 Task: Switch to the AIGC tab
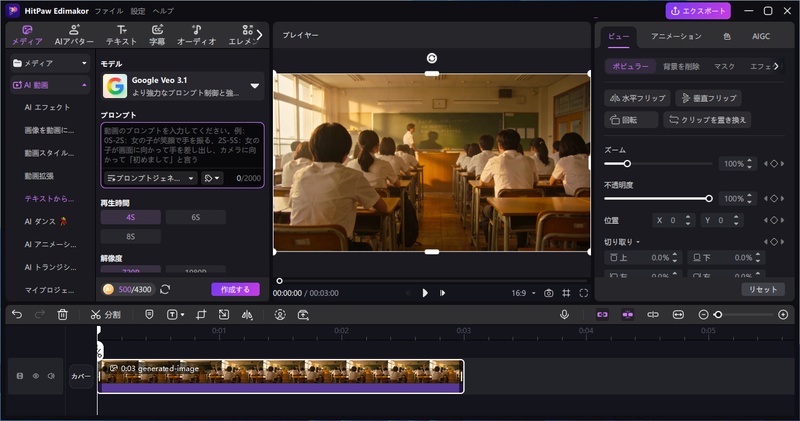click(x=761, y=36)
